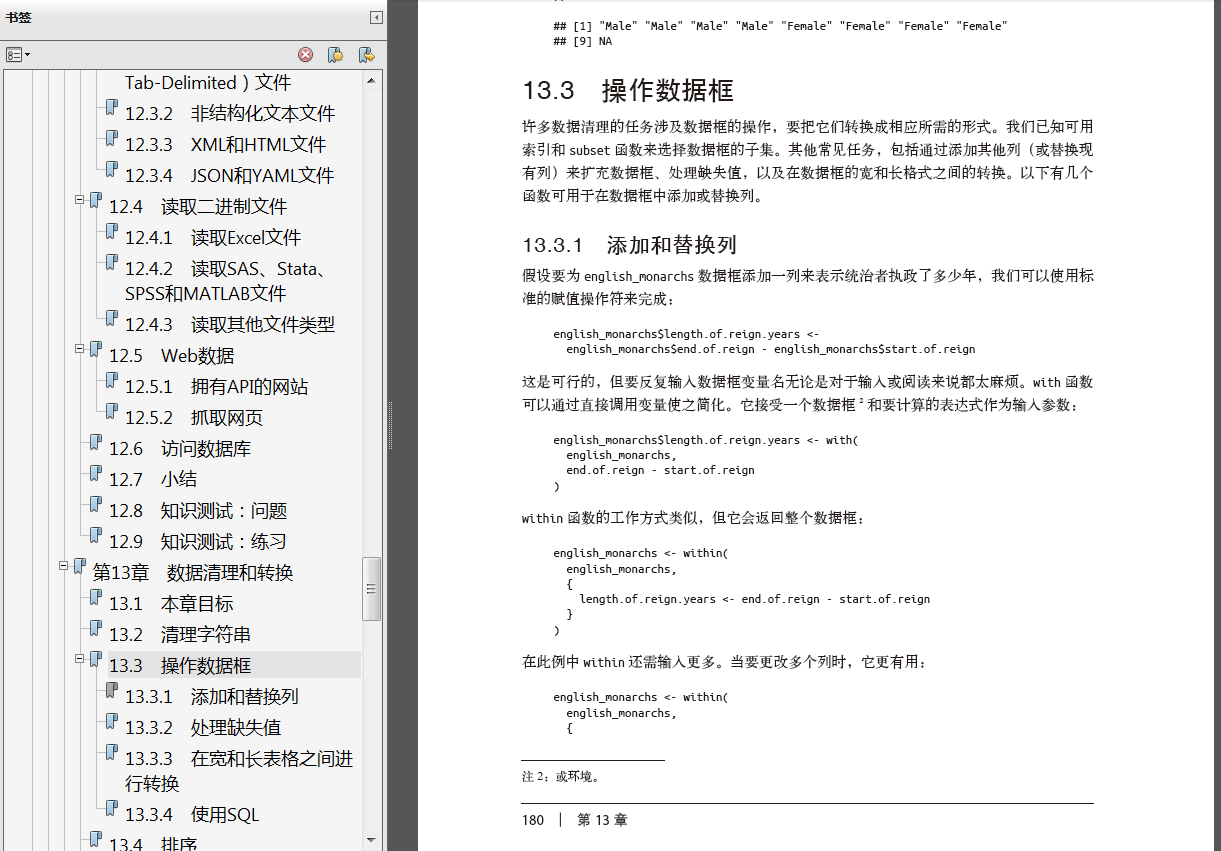
Task: Open the partially visible bookmark 13.4 排序
Action: 153,843
